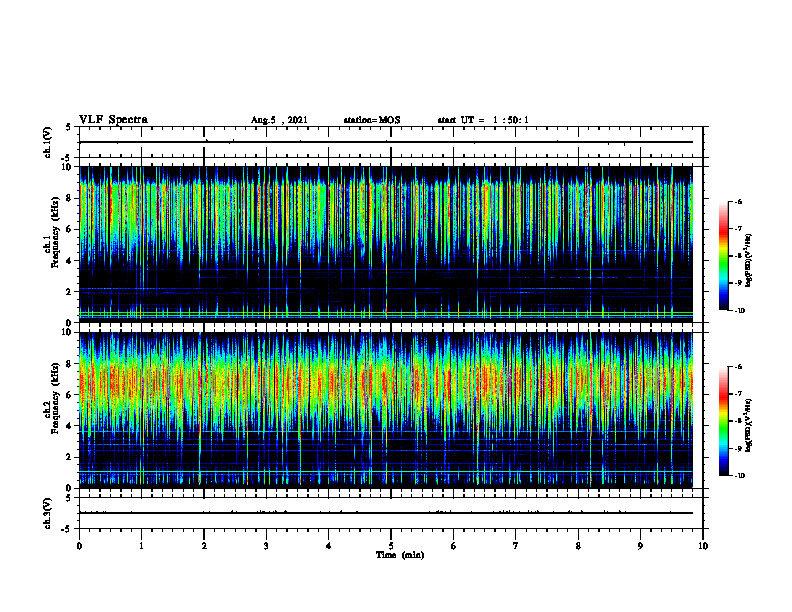Click the time axis tick label '5'
Image resolution: width=792 pixels, height=612 pixels.
click(391, 546)
